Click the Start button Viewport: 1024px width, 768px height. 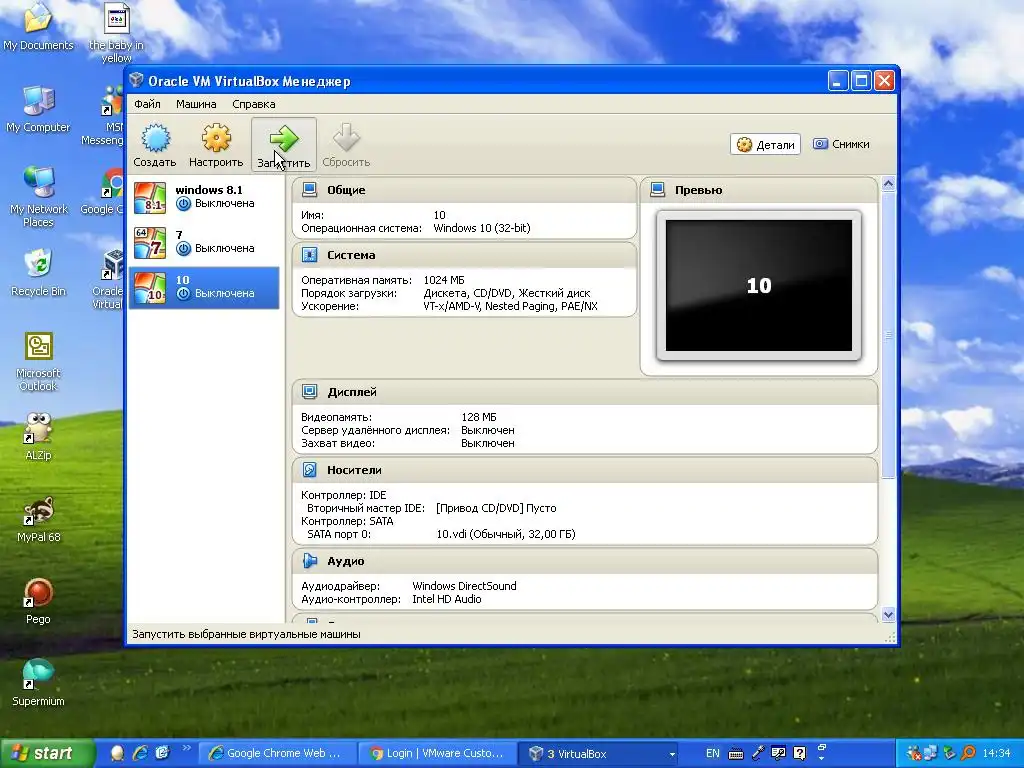(46, 753)
